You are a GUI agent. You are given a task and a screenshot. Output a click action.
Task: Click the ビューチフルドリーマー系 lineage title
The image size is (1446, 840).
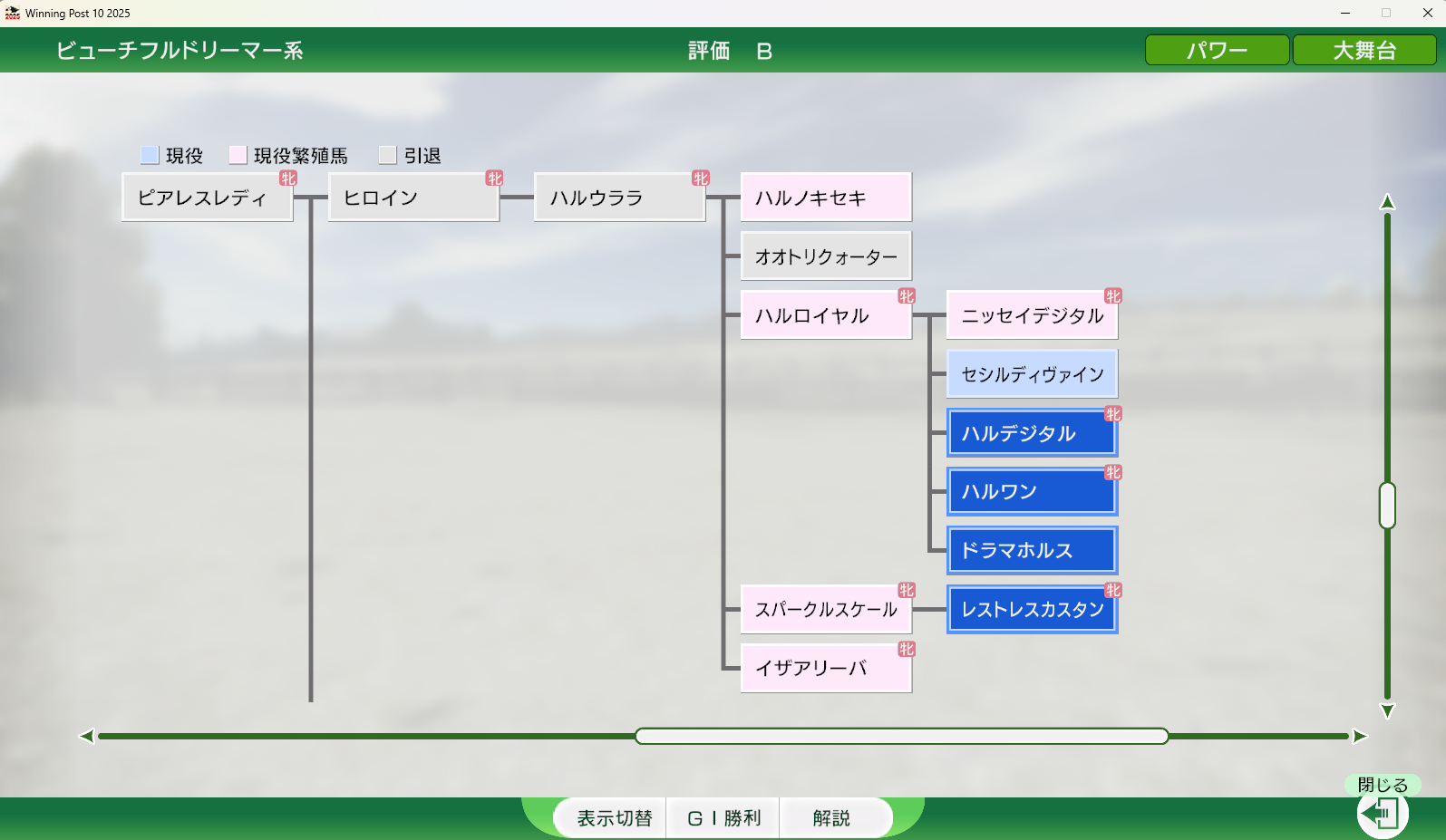pos(180,51)
